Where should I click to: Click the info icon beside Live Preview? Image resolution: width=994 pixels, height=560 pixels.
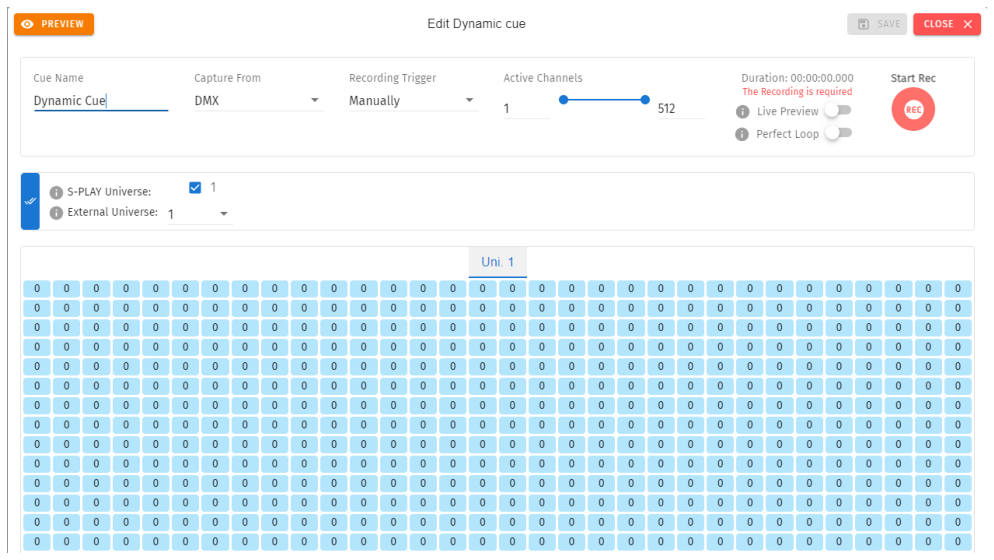(742, 112)
